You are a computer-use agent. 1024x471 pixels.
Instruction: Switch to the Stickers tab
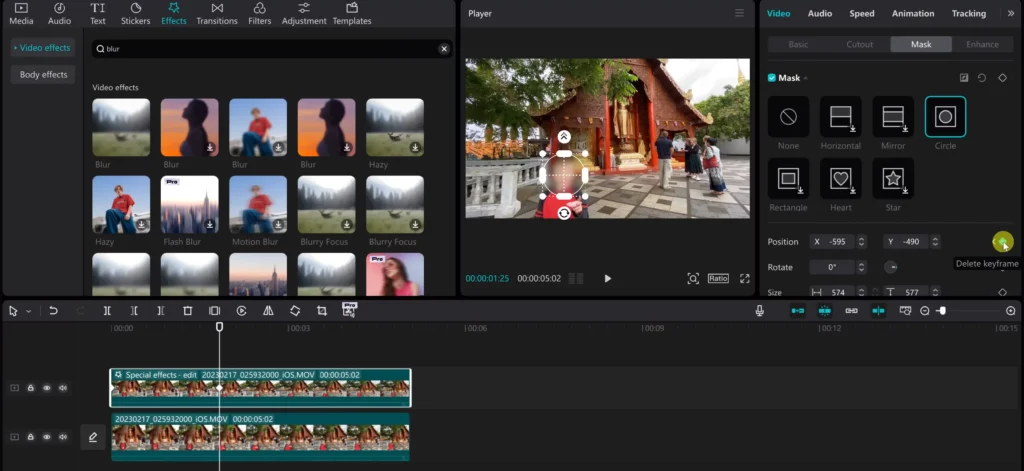[x=135, y=14]
